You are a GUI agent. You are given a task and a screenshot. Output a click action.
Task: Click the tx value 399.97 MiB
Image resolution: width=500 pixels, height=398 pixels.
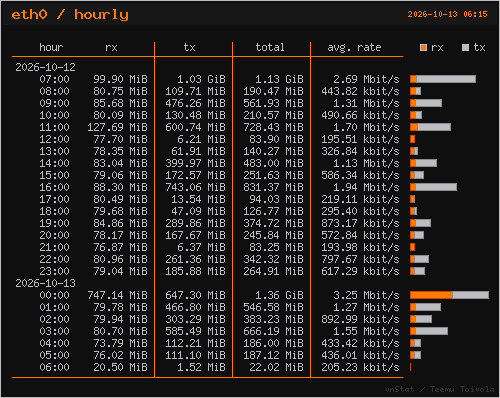[195, 163]
